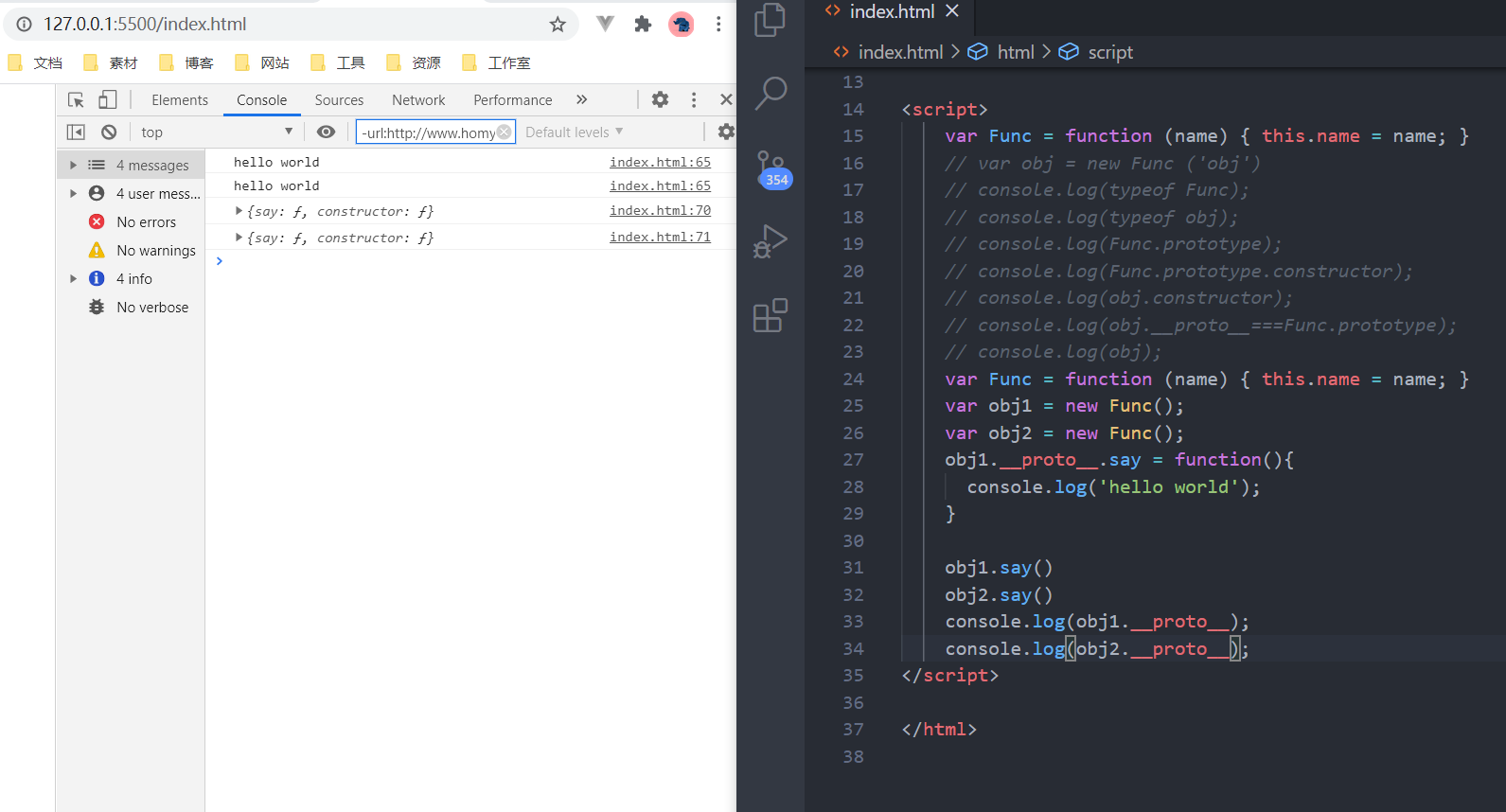
Task: Expand the 4 user messages group
Action: coord(73,193)
